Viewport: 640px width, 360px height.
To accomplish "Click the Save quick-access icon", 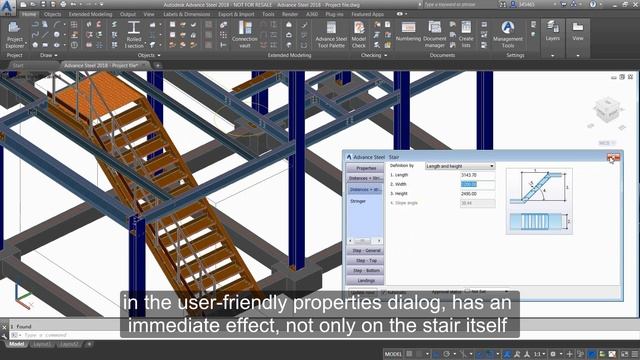I will coord(43,4).
